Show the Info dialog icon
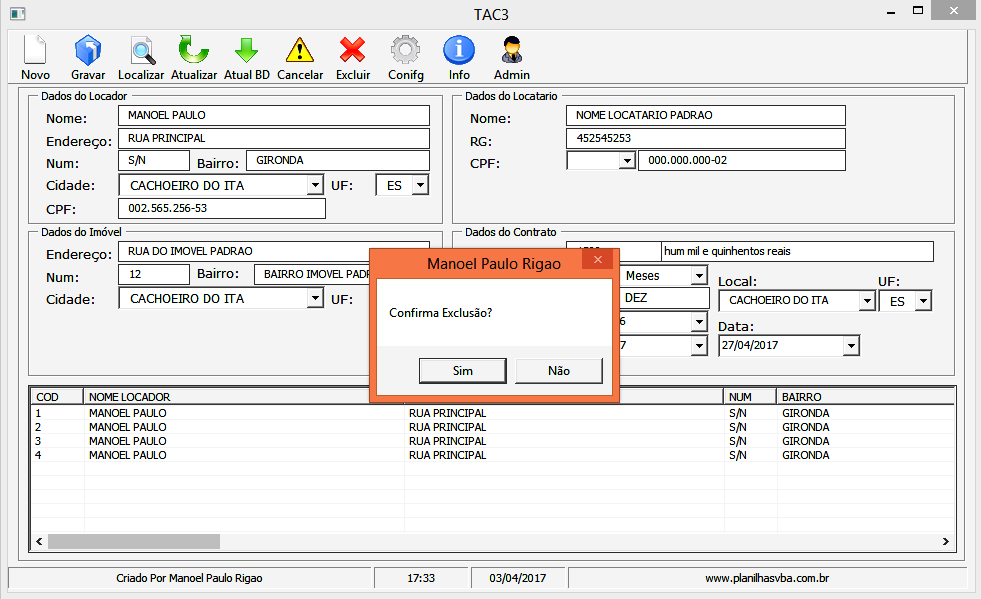This screenshot has width=981, height=599. [458, 51]
